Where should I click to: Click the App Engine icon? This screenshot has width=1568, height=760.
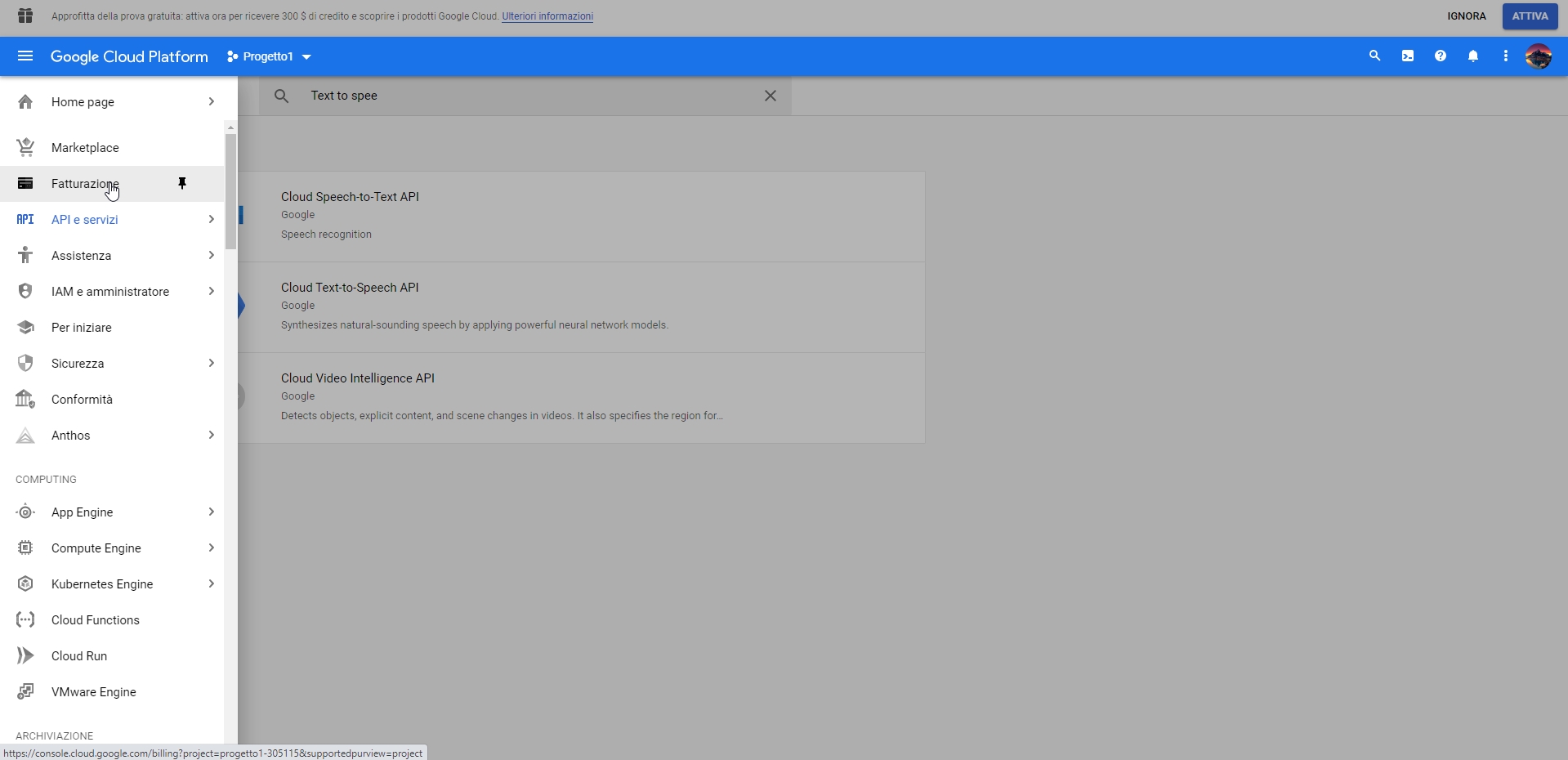(x=25, y=512)
